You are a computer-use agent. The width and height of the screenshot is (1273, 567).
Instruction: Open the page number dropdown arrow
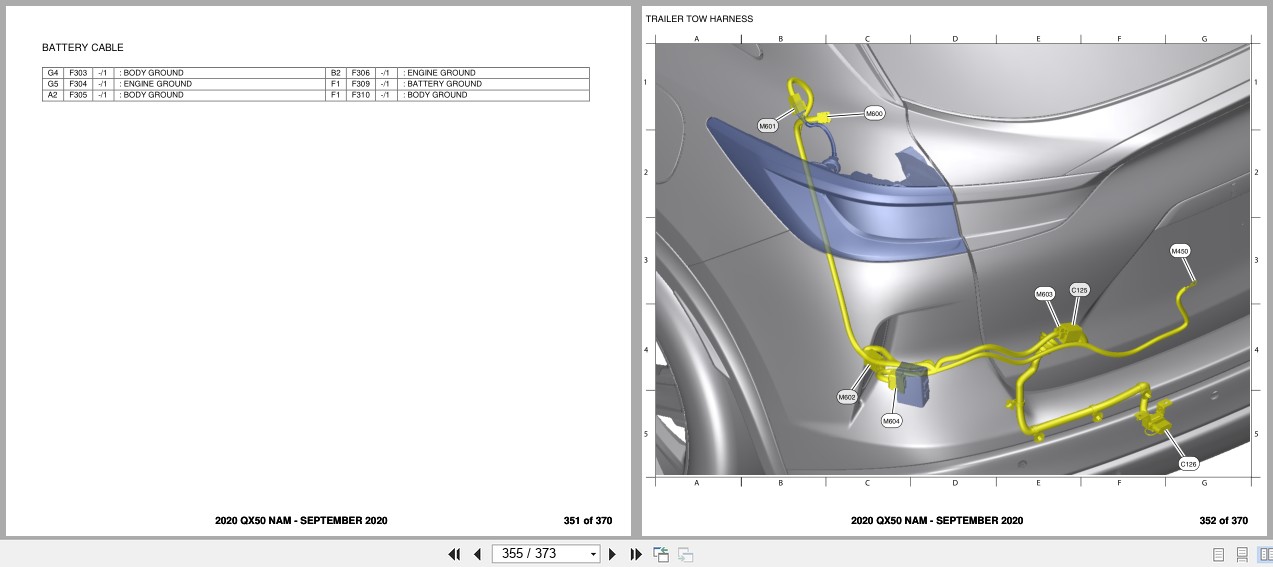[593, 554]
